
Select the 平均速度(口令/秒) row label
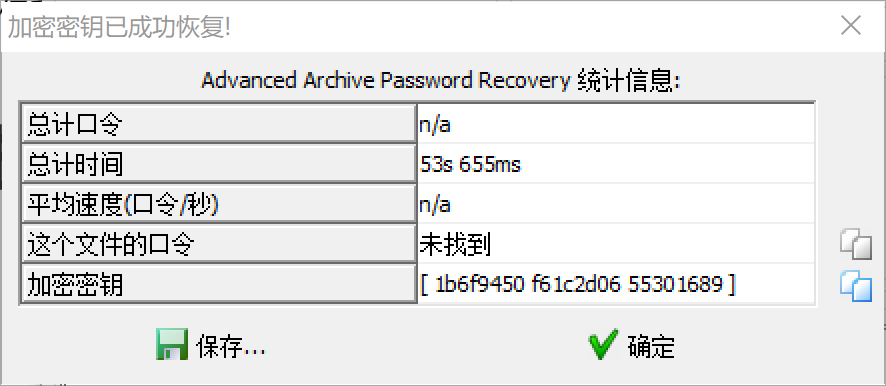(219, 205)
